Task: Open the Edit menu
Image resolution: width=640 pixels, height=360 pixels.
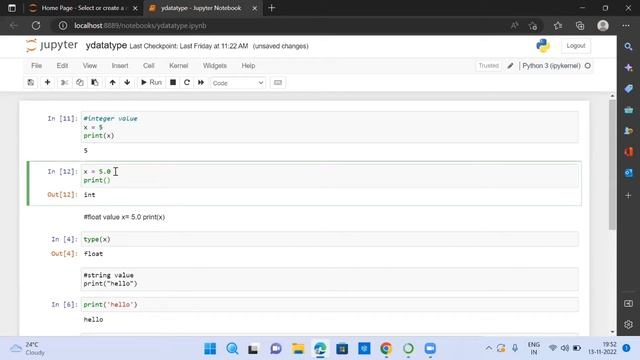Action: click(62, 66)
